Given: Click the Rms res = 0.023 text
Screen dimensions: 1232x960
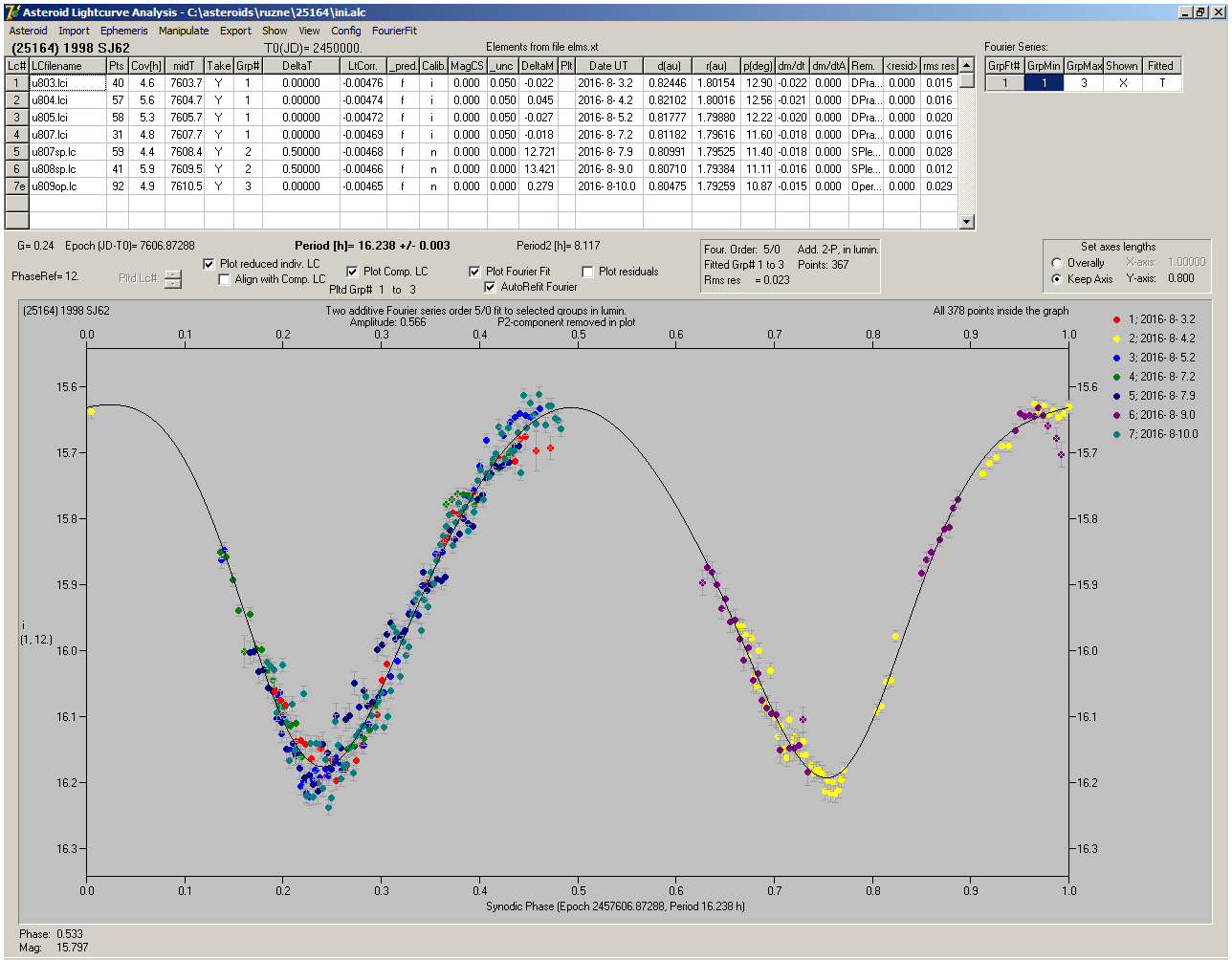Looking at the screenshot, I should coord(747,280).
